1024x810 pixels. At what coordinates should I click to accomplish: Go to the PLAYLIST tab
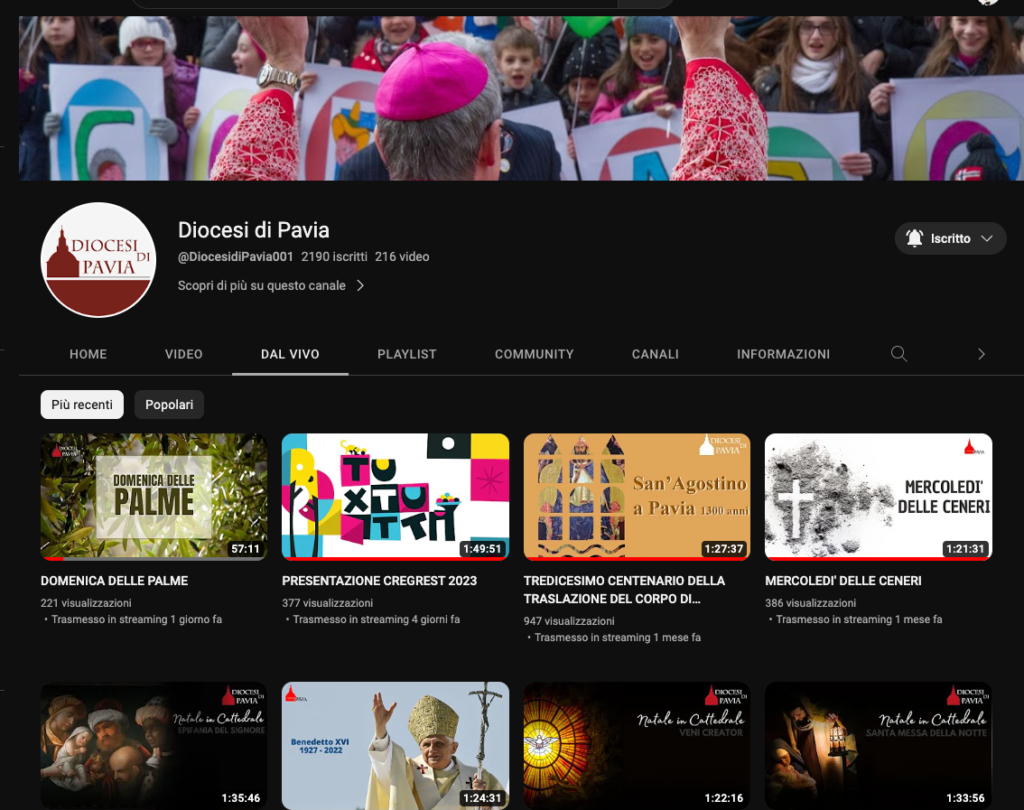click(x=406, y=354)
